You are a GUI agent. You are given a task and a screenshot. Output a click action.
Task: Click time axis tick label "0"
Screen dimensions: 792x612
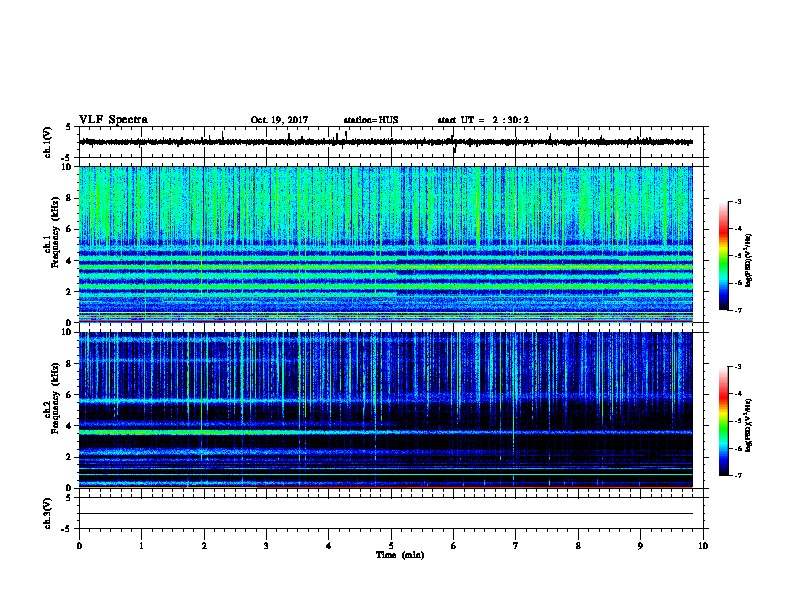[79, 545]
